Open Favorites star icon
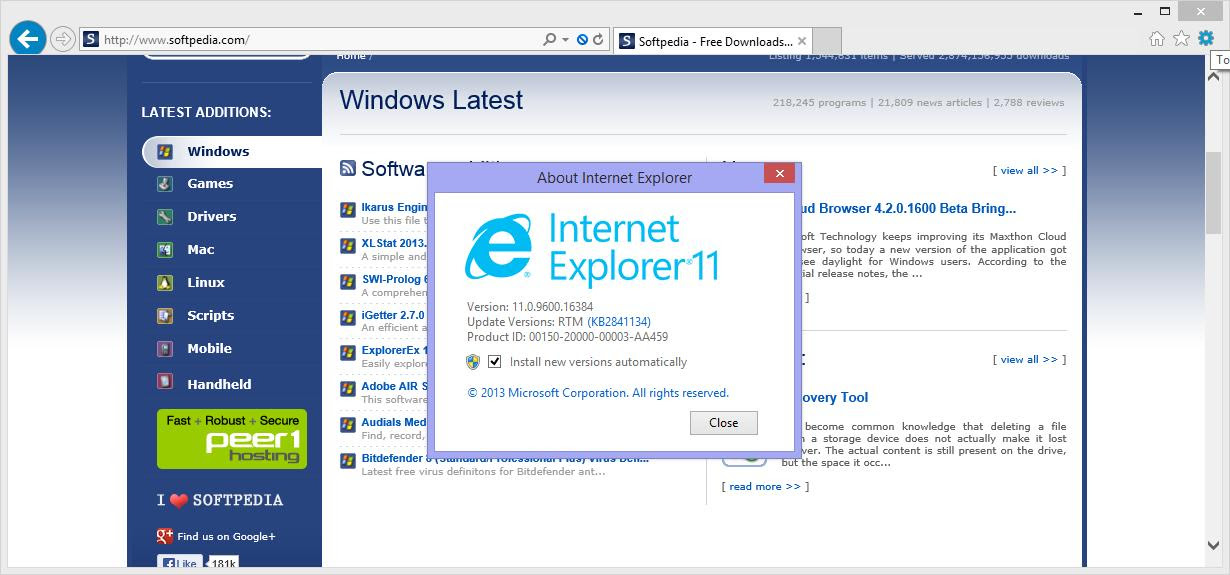 click(1181, 39)
